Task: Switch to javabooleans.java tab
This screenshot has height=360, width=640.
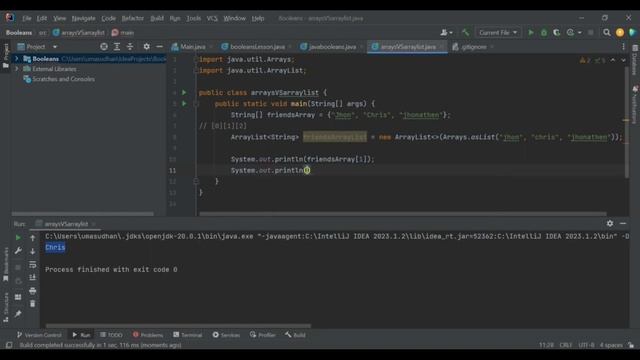Action: [x=331, y=47]
